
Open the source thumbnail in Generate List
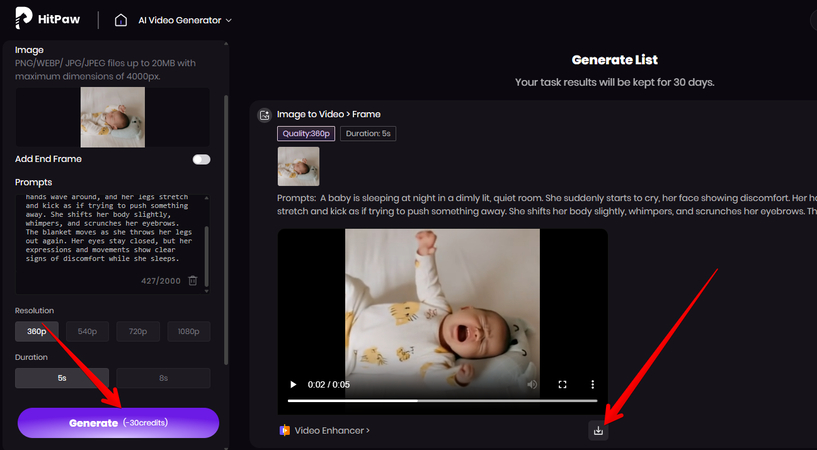pos(299,166)
